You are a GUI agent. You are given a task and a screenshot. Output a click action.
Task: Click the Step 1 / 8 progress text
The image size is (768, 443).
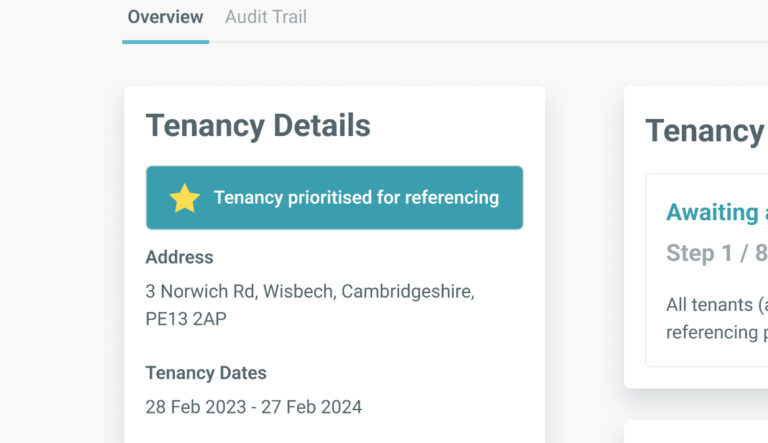(717, 253)
